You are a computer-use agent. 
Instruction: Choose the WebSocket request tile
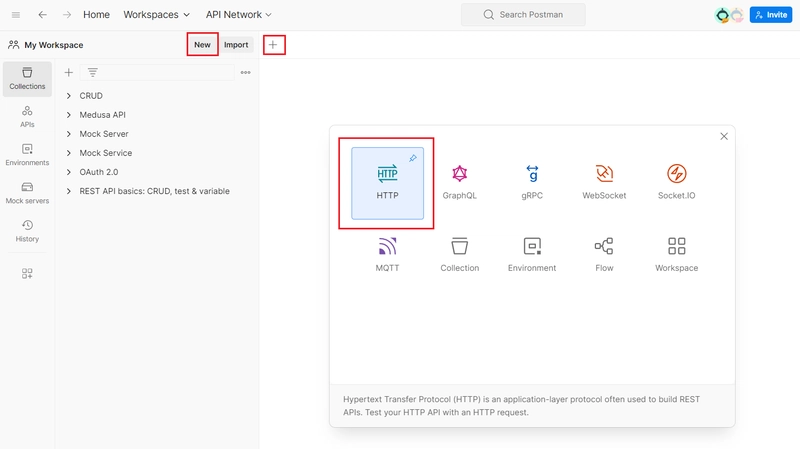604,182
